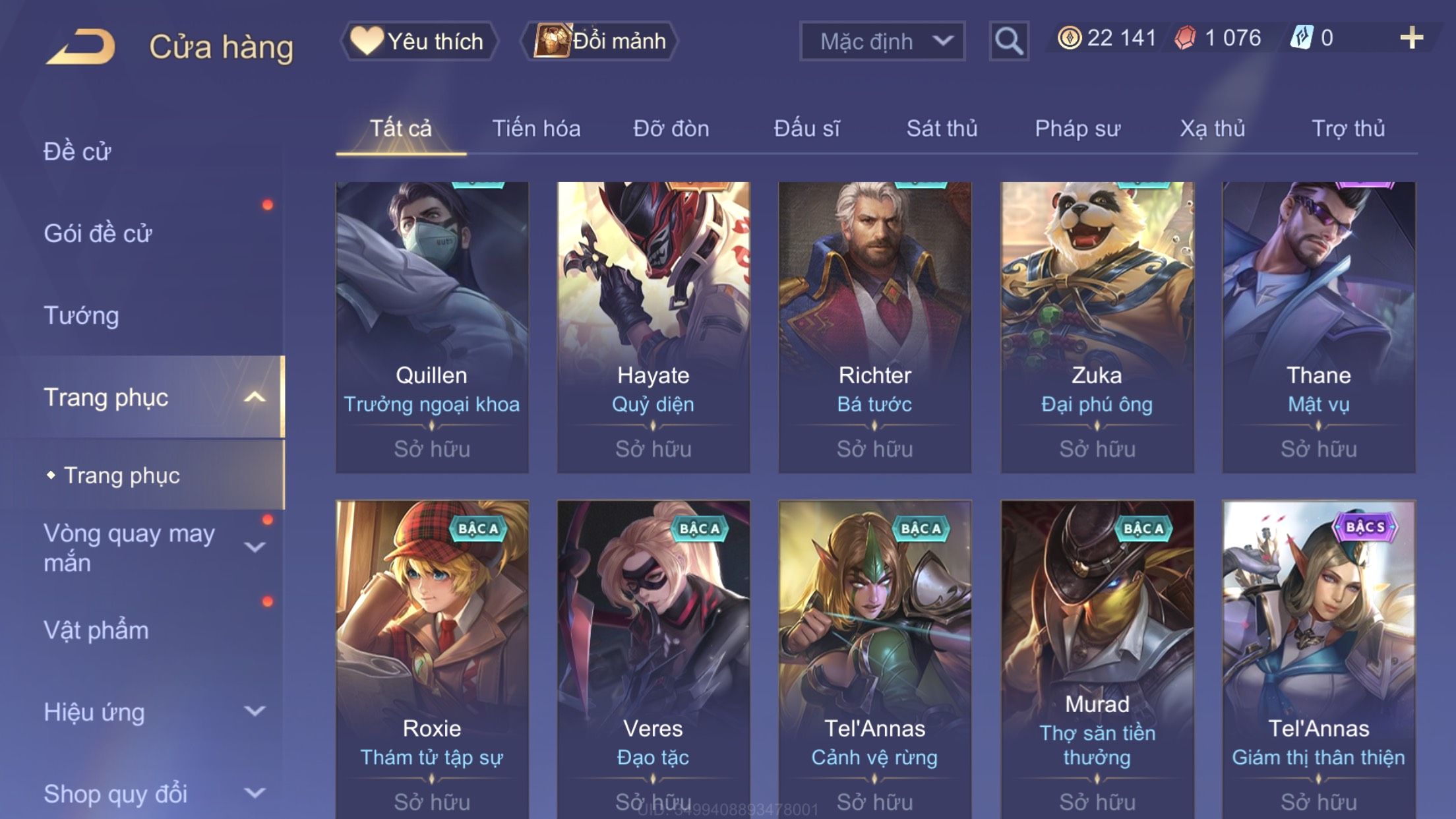Select Roxie Thám tử tập sự skin
1456x819 pixels.
point(432,659)
